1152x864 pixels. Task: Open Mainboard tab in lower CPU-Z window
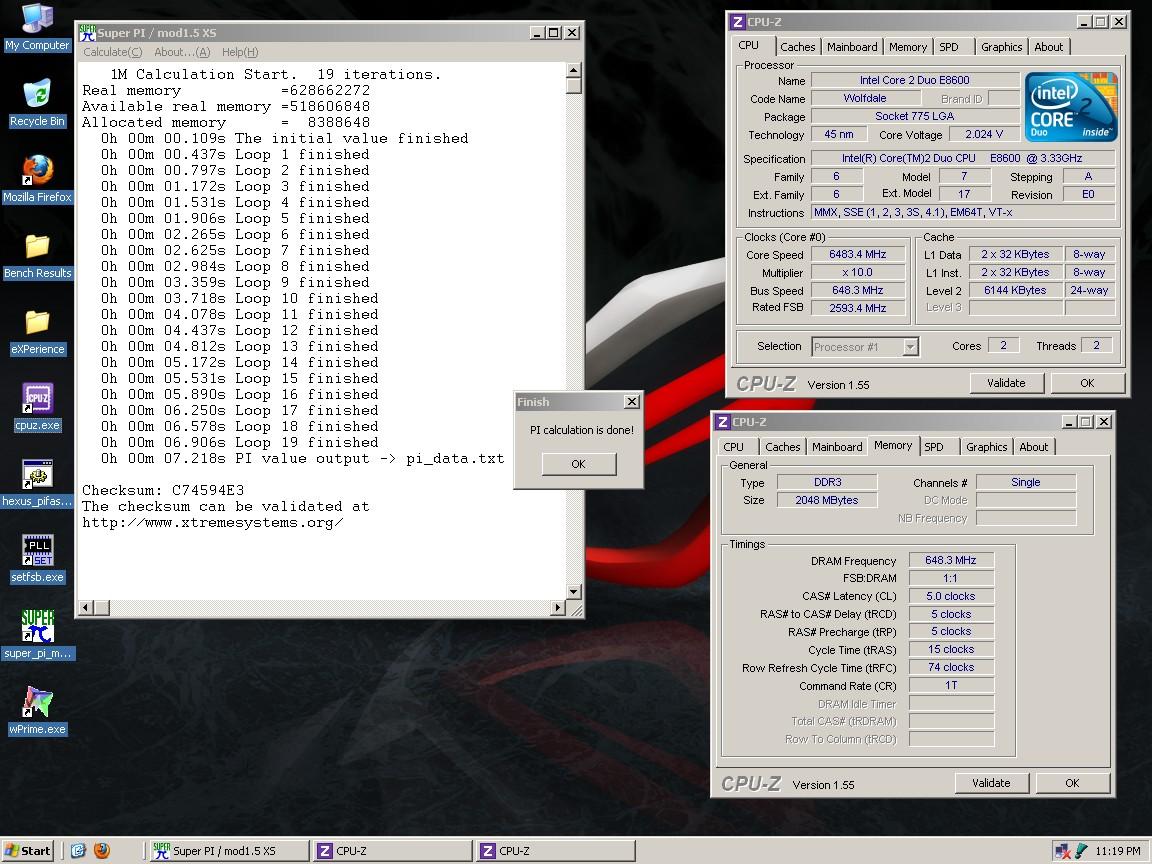[x=837, y=447]
